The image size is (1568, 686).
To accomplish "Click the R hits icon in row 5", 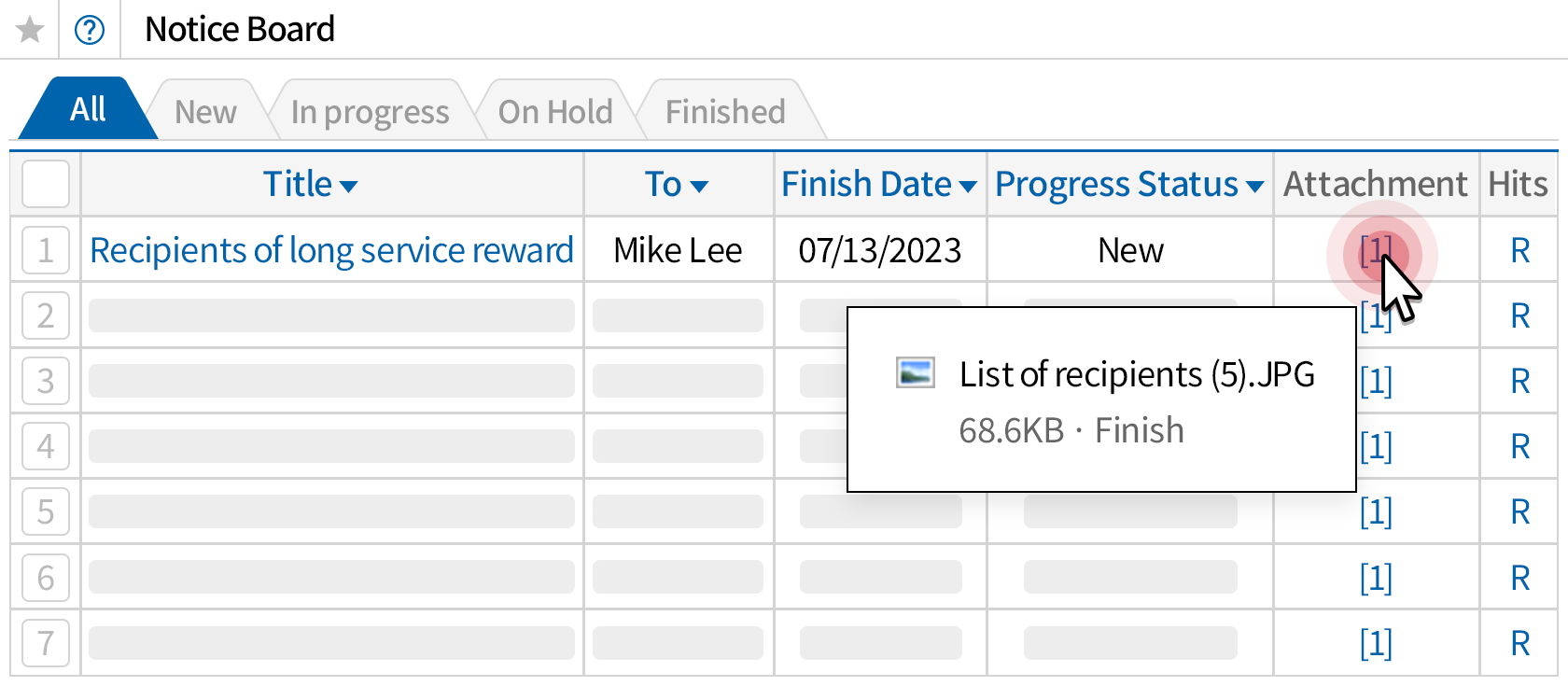I will pos(1519,511).
